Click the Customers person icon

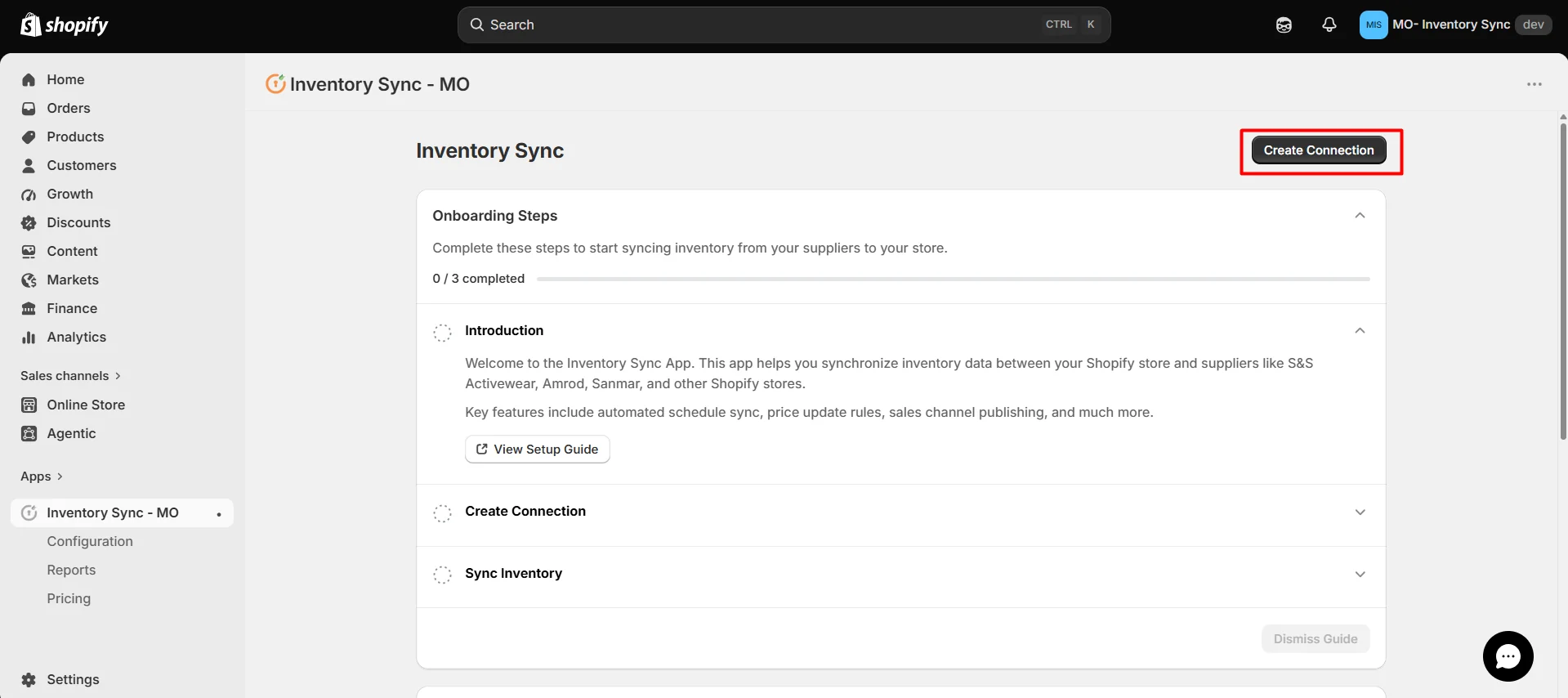pyautogui.click(x=29, y=165)
